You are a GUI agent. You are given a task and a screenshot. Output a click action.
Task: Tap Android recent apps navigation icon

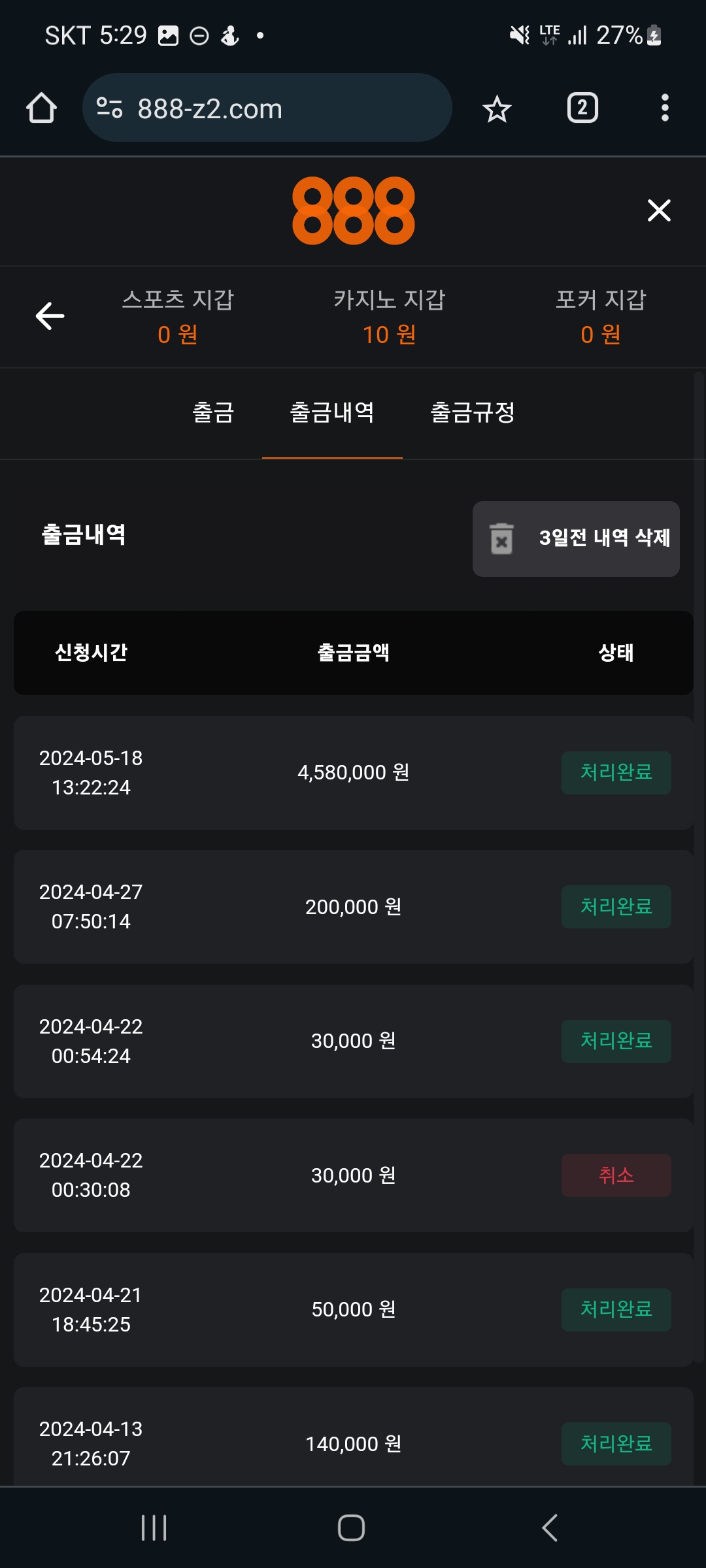[x=154, y=1527]
